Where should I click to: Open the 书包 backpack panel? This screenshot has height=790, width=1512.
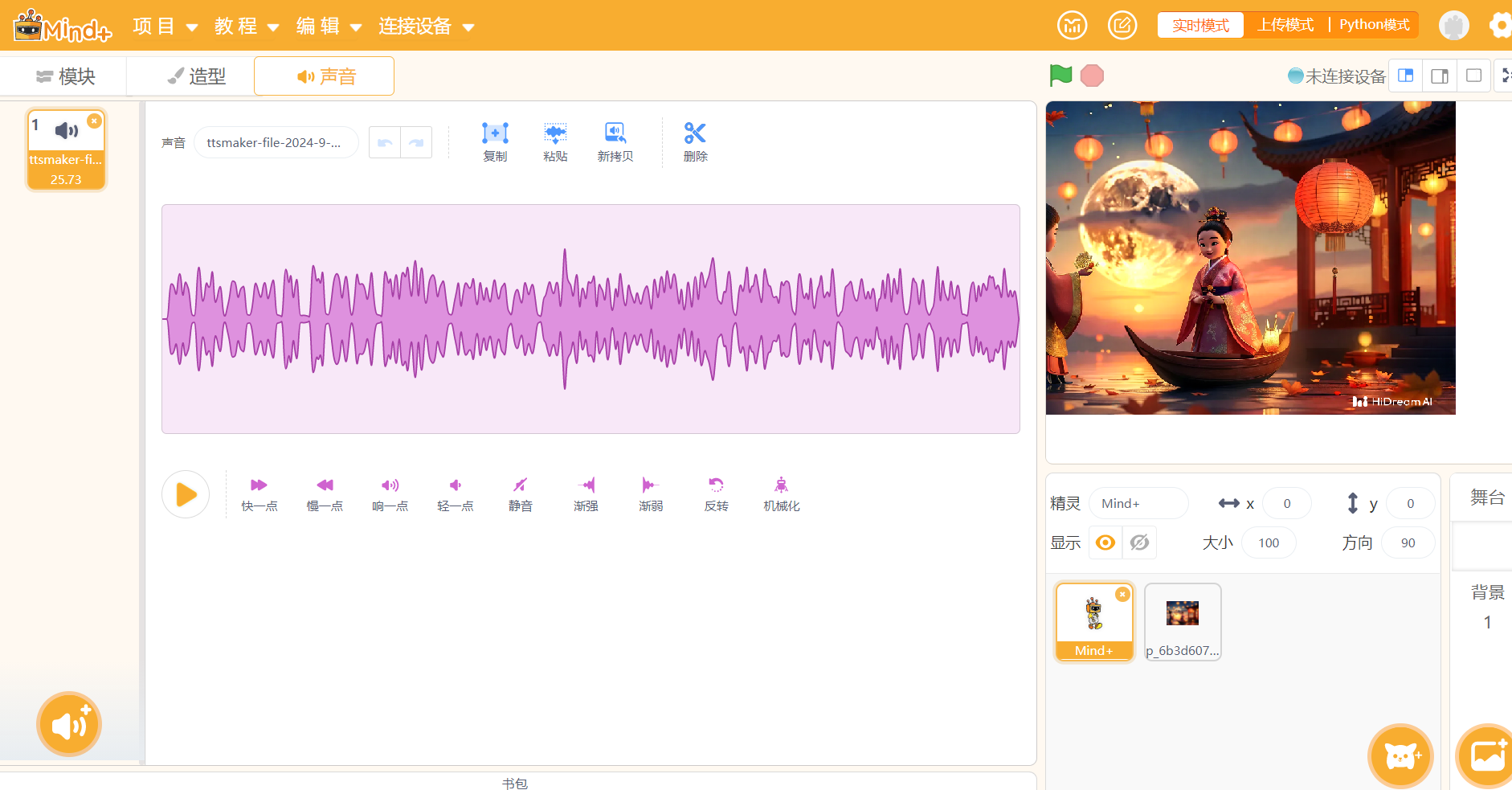coord(515,783)
